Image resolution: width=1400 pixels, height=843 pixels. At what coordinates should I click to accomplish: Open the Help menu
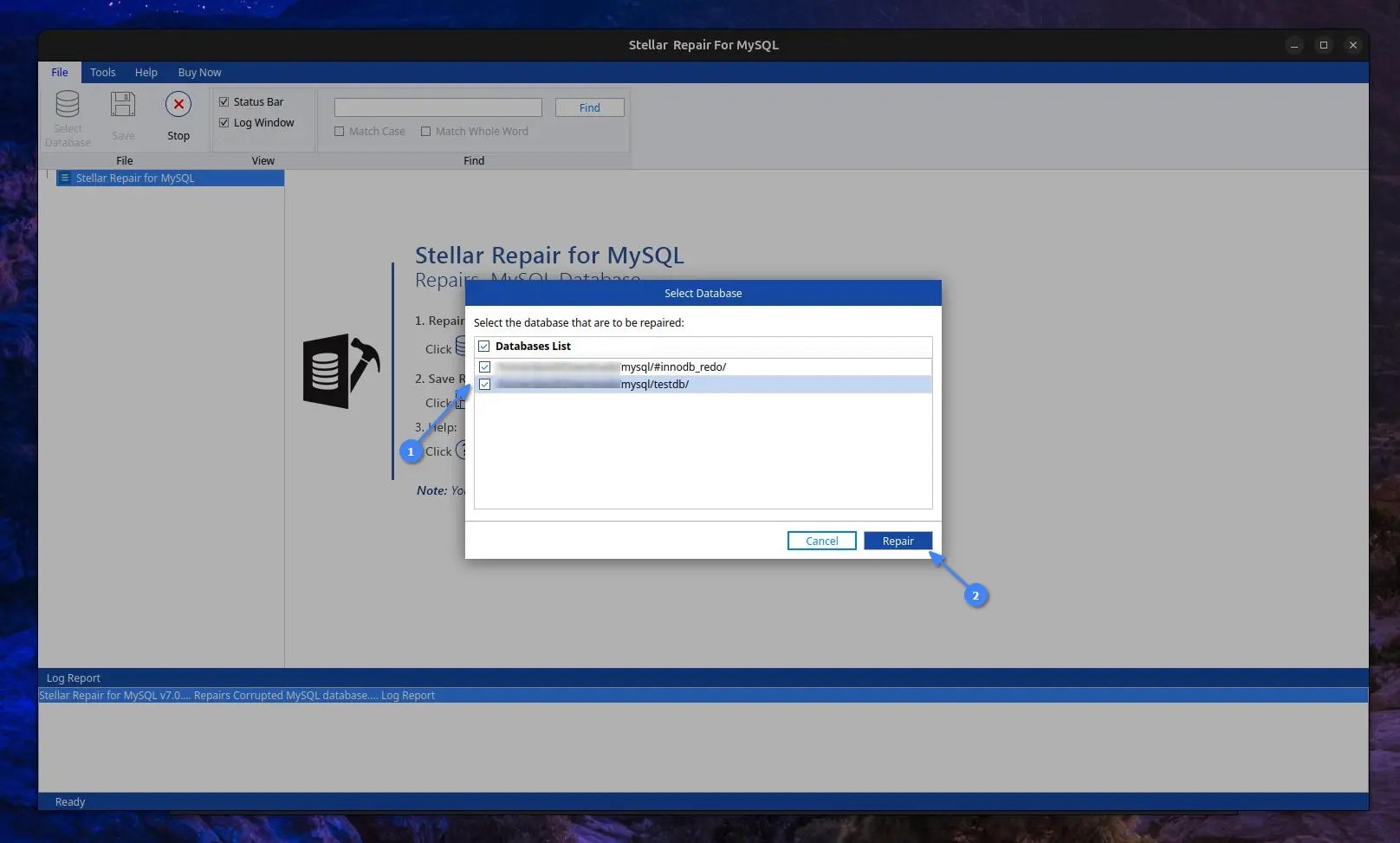click(x=146, y=72)
